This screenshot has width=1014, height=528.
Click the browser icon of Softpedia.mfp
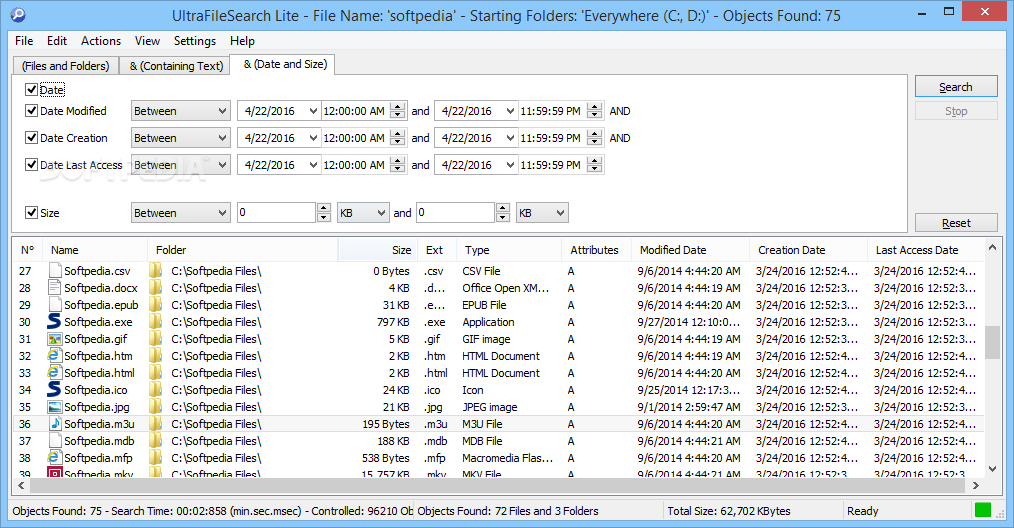coord(55,457)
